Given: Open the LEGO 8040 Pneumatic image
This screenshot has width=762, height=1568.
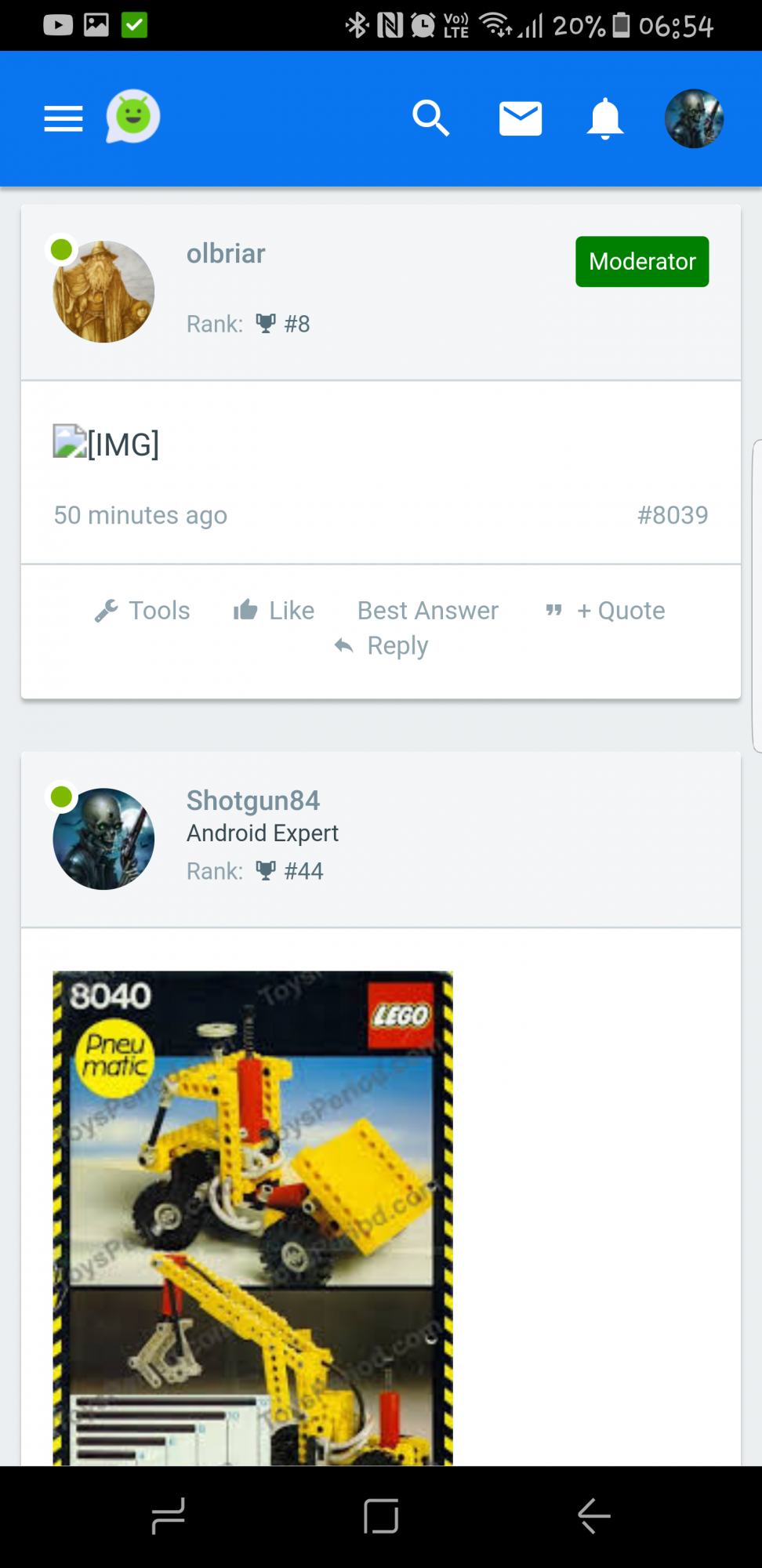Looking at the screenshot, I should tap(252, 1218).
